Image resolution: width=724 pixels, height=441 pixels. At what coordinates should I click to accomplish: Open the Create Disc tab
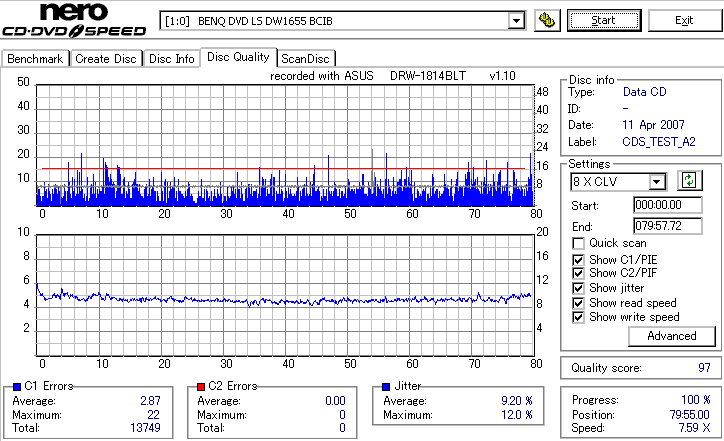(x=106, y=59)
